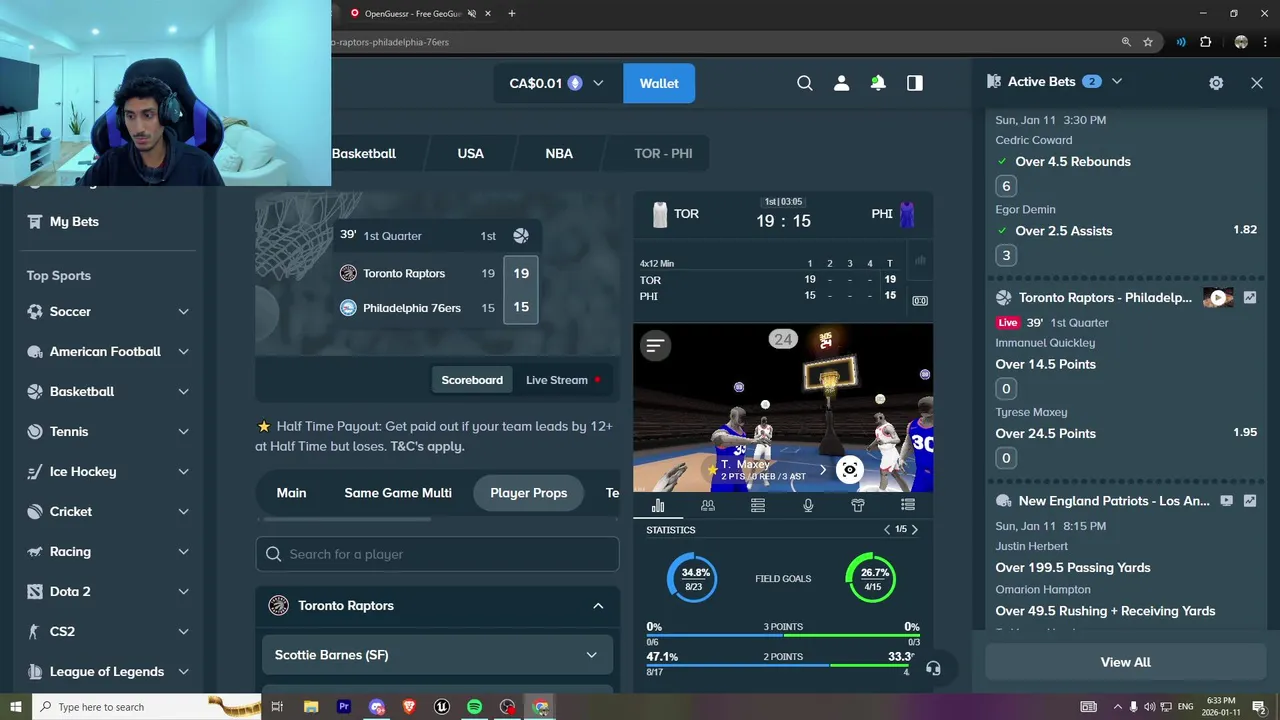Click the live support headset icon
The height and width of the screenshot is (720, 1280).
933,668
